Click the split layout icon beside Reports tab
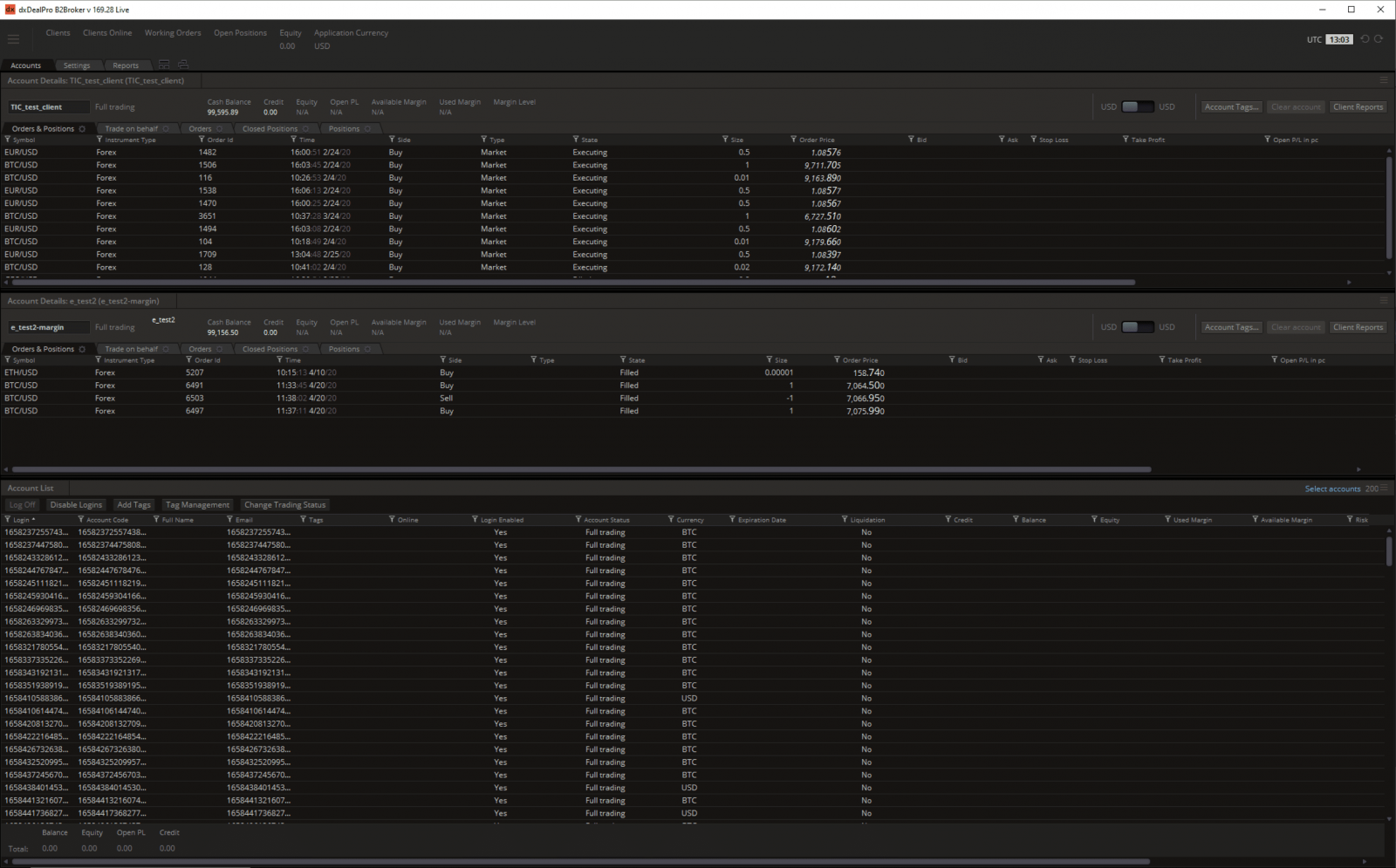This screenshot has height=868, width=1396. tap(164, 65)
